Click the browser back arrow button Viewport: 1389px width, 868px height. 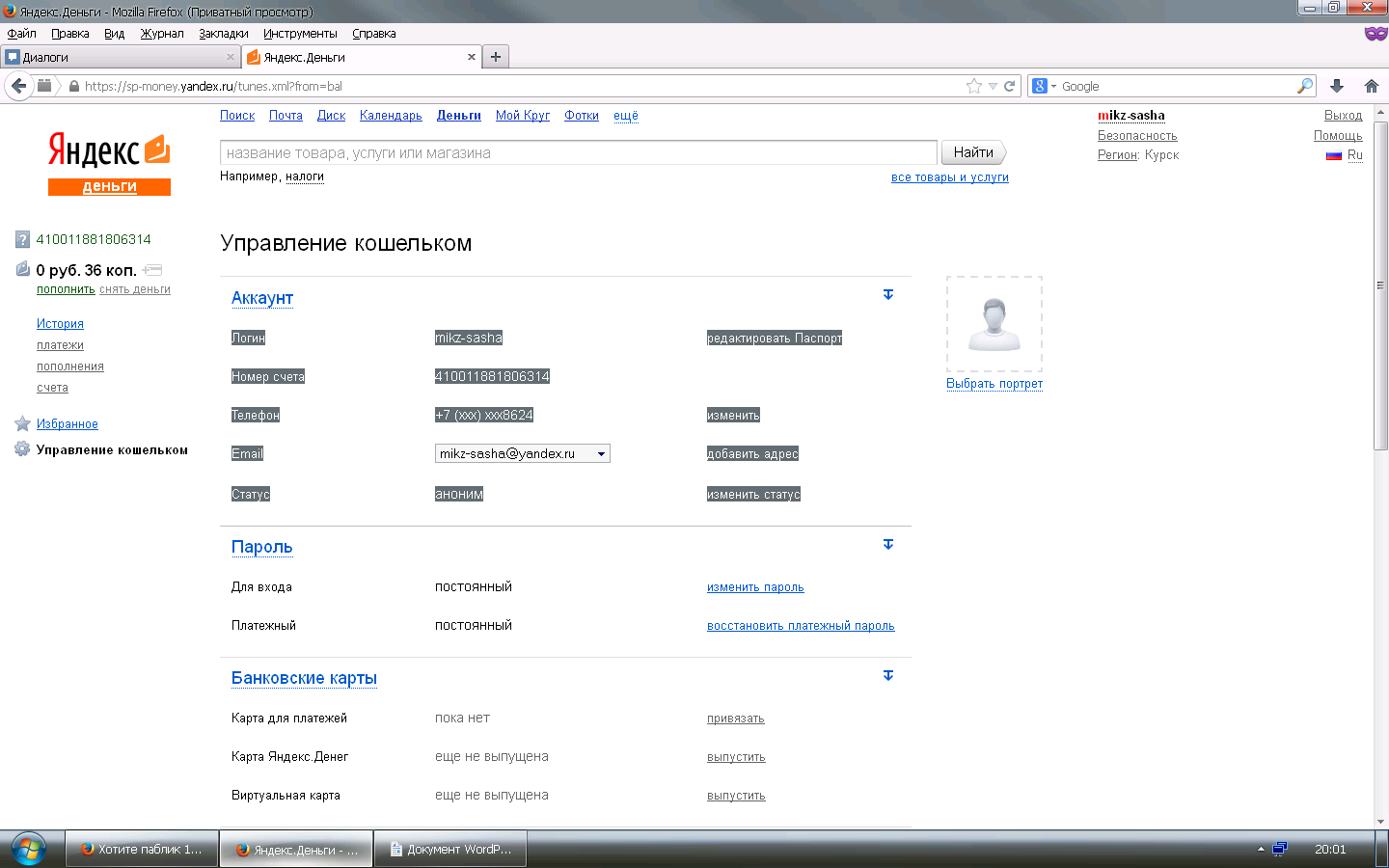[x=18, y=86]
